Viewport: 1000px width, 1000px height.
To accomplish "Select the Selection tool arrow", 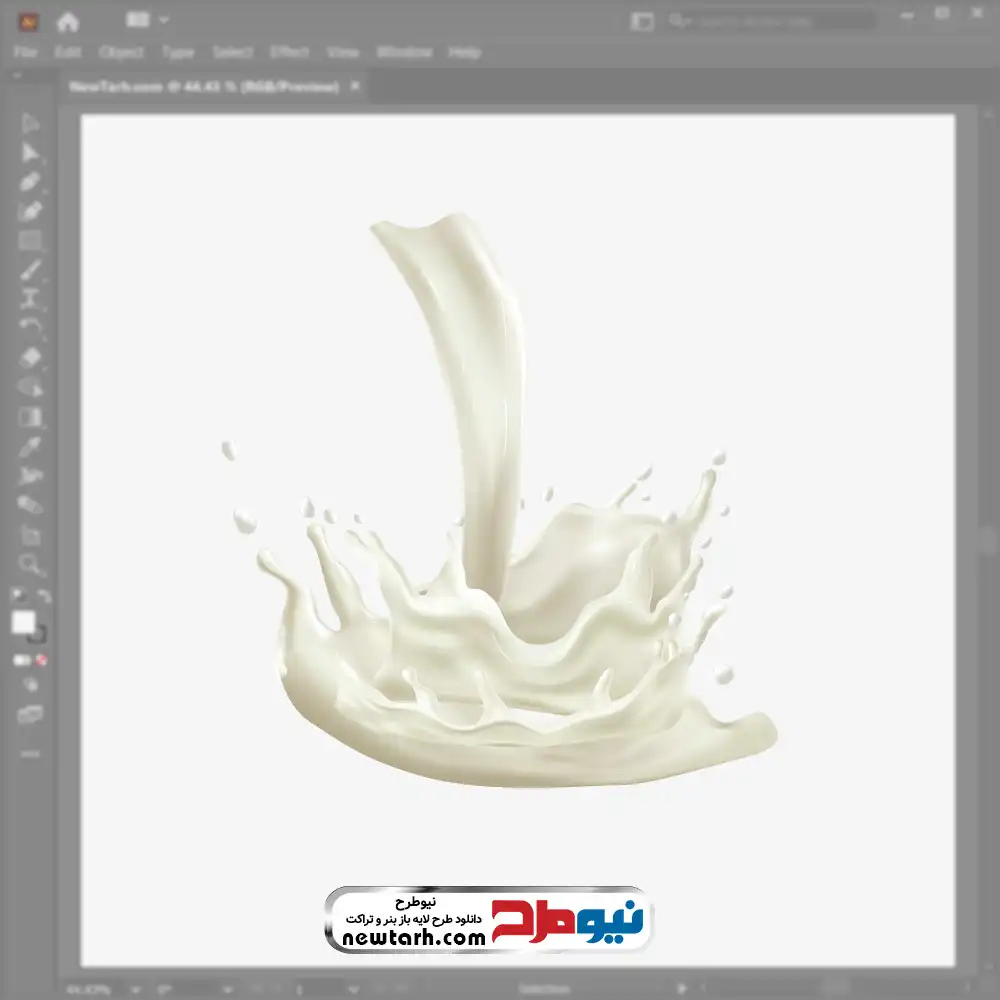I will (31, 124).
